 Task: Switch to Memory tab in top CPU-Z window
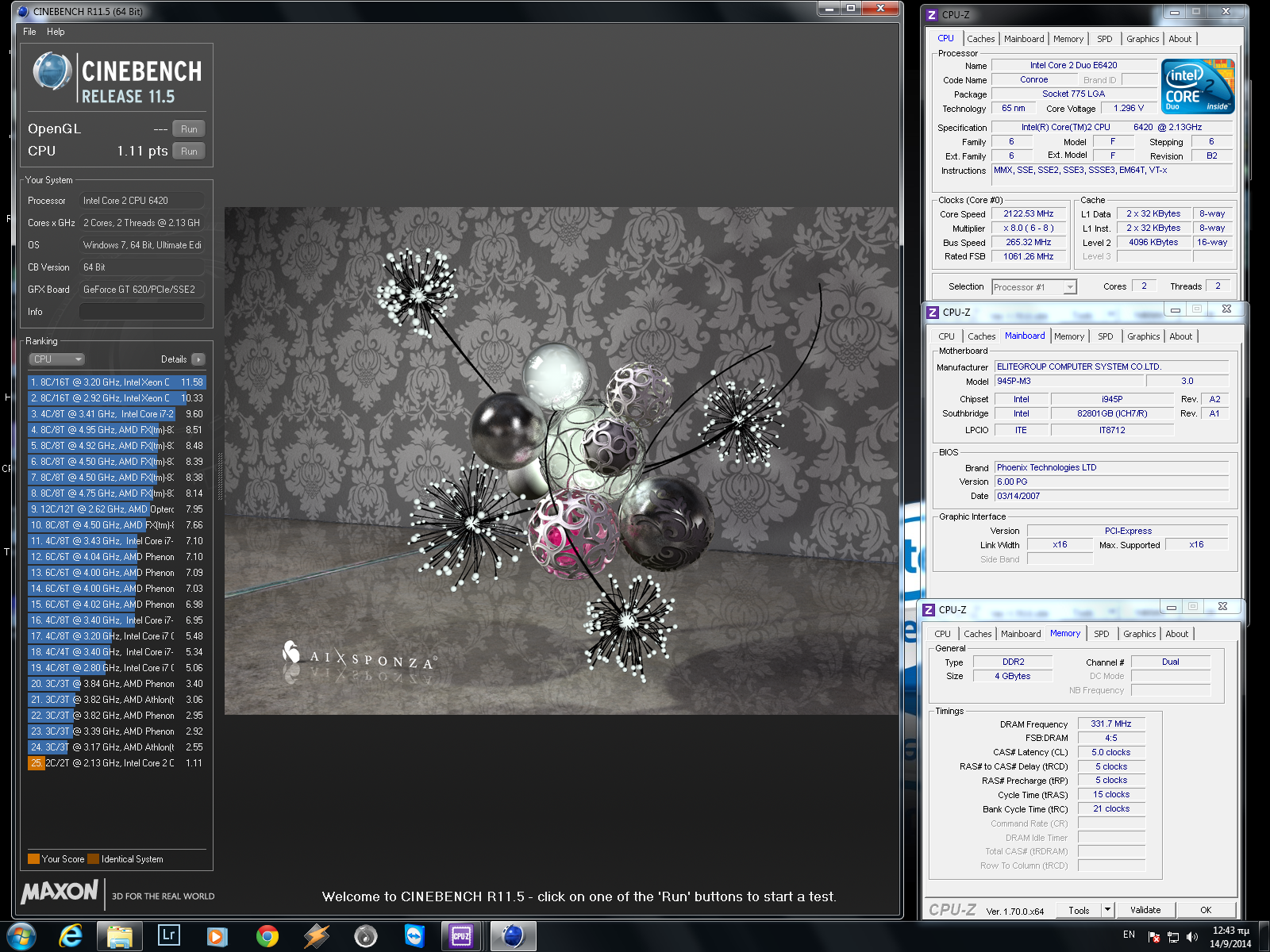(1068, 39)
